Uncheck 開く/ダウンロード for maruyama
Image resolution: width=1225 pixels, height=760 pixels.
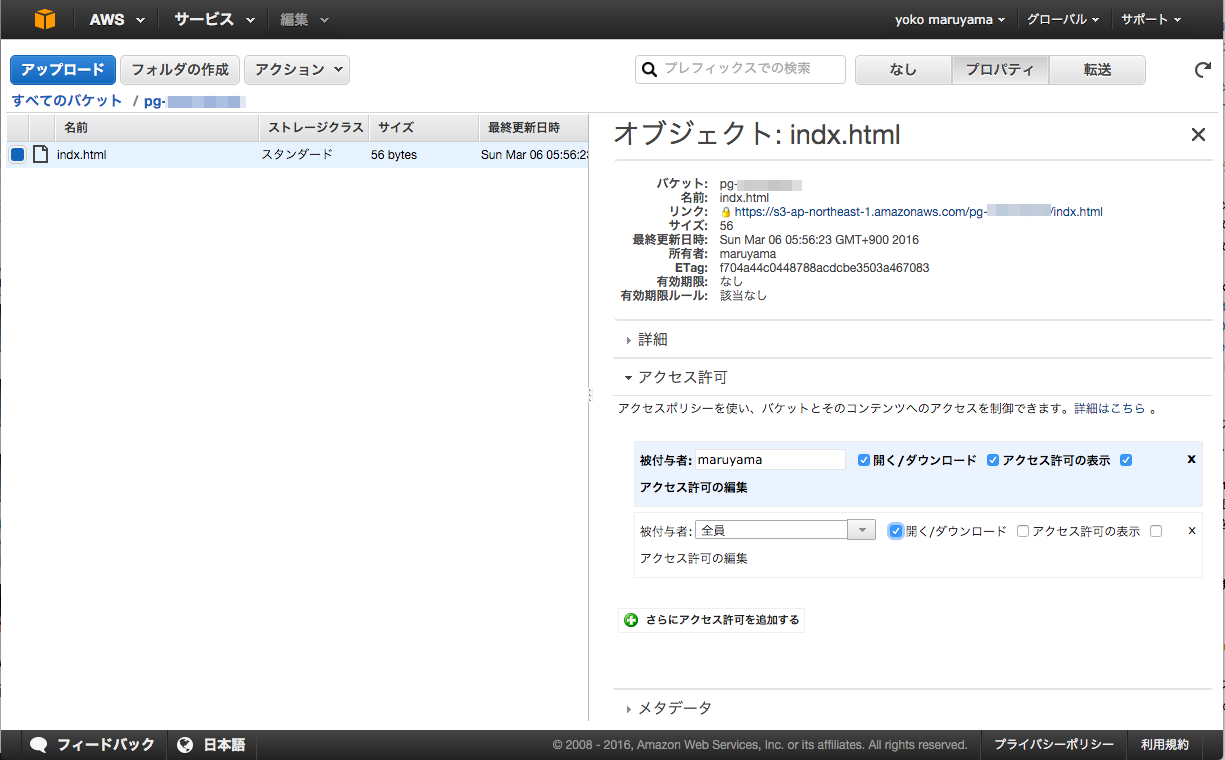(864, 460)
